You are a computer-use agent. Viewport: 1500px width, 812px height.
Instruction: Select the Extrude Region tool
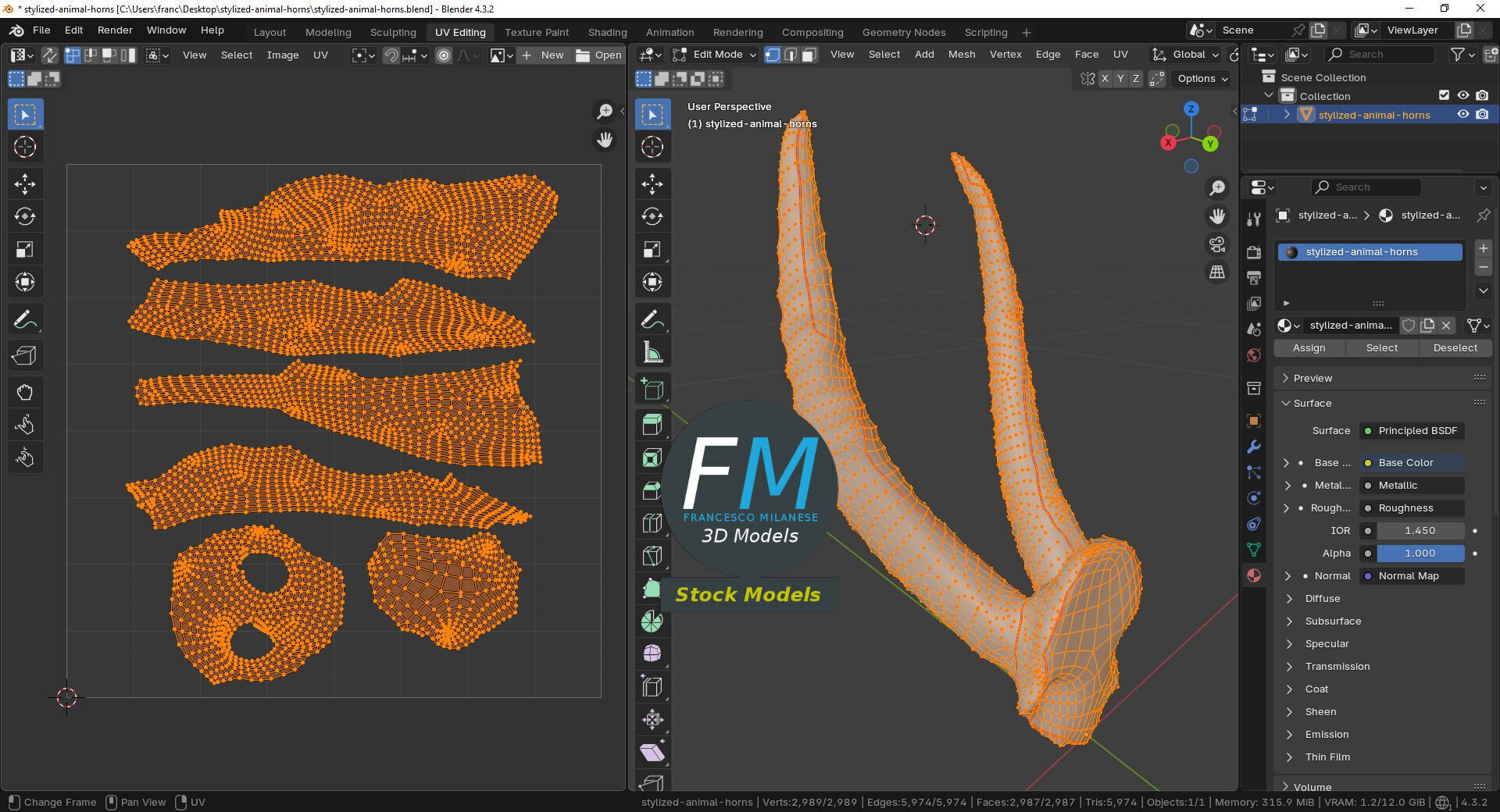point(652,426)
